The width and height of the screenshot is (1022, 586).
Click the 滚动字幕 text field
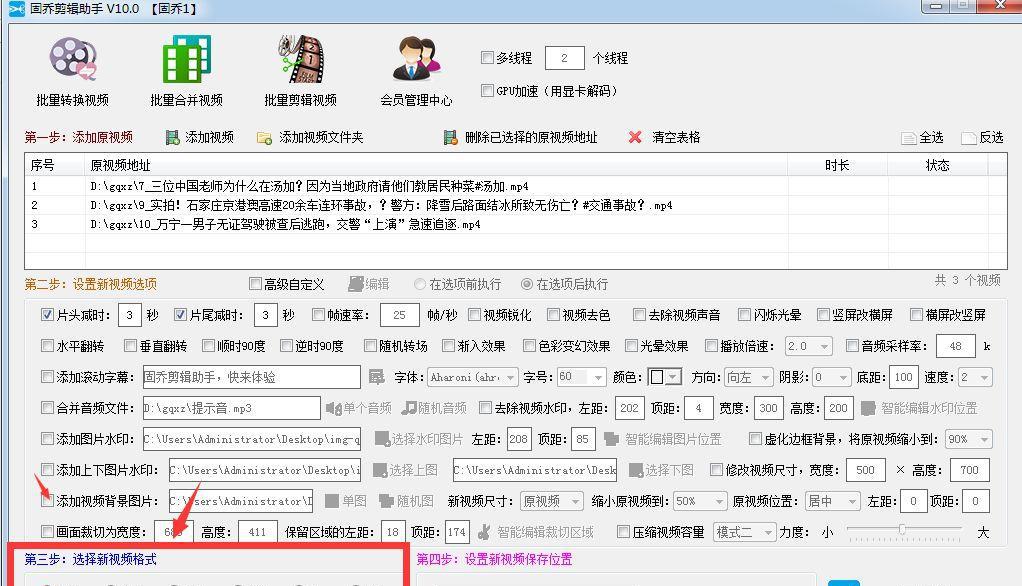point(252,377)
